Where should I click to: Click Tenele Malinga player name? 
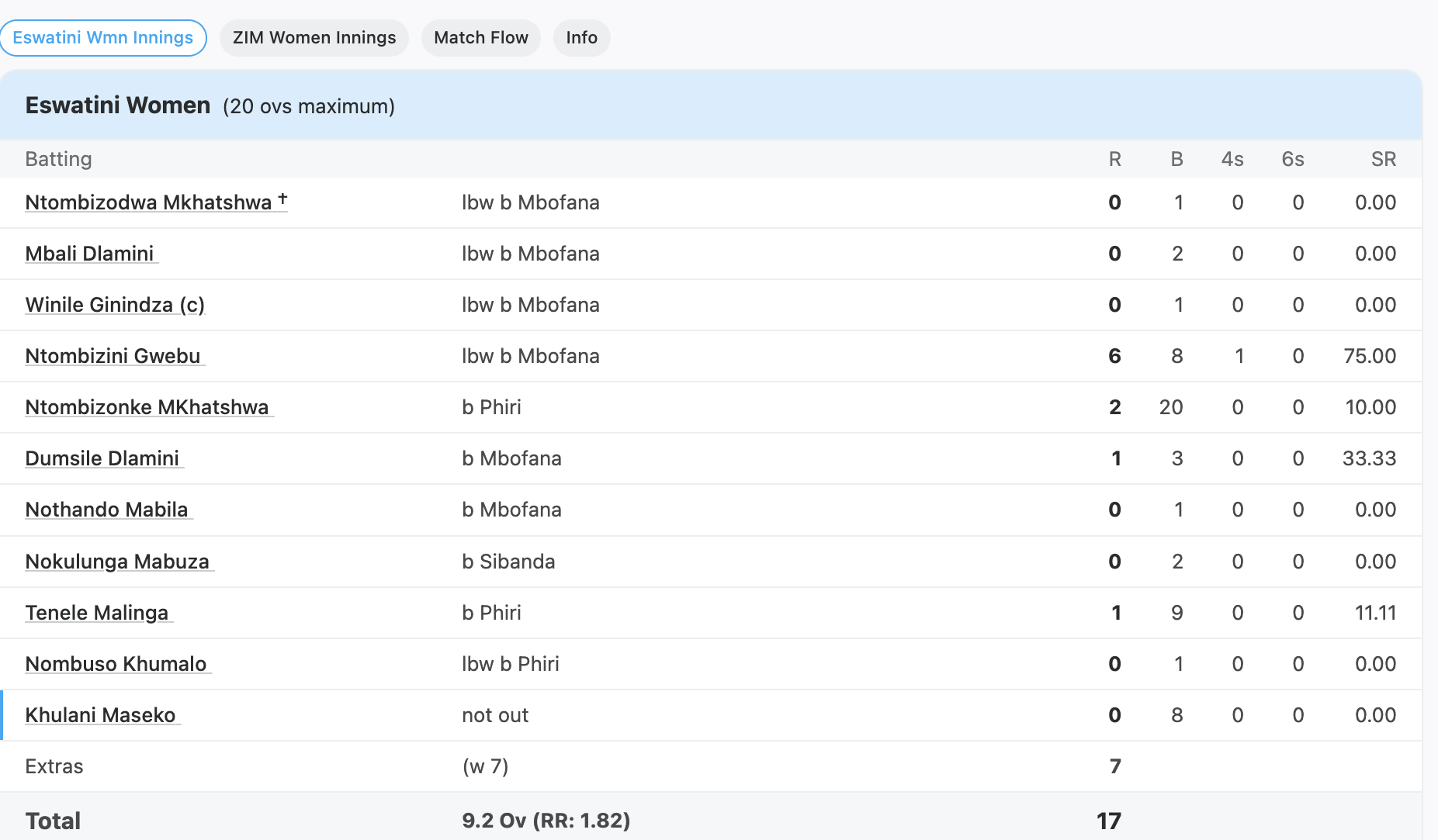[x=96, y=613]
